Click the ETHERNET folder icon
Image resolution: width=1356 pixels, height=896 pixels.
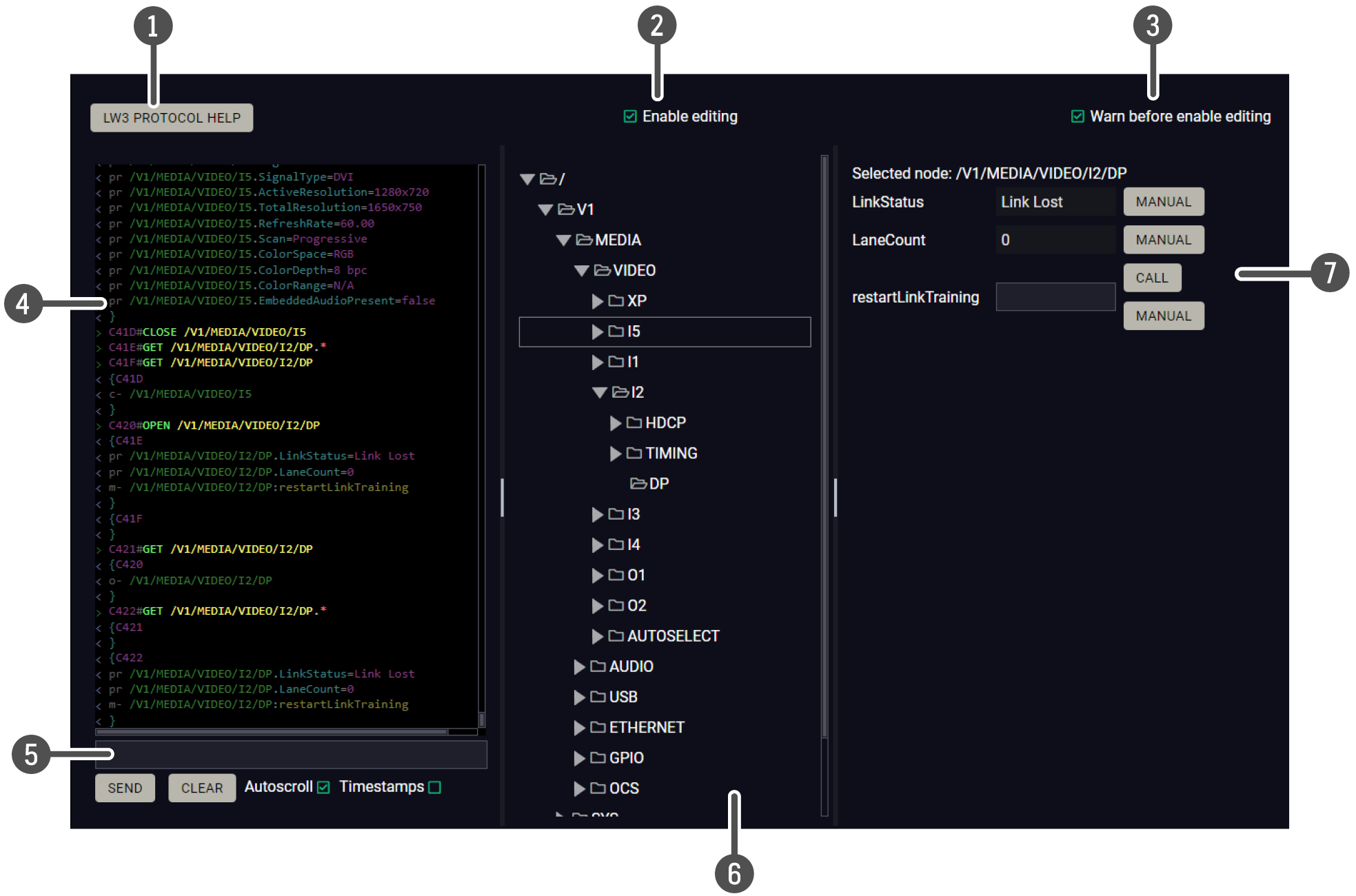pyautogui.click(x=598, y=727)
